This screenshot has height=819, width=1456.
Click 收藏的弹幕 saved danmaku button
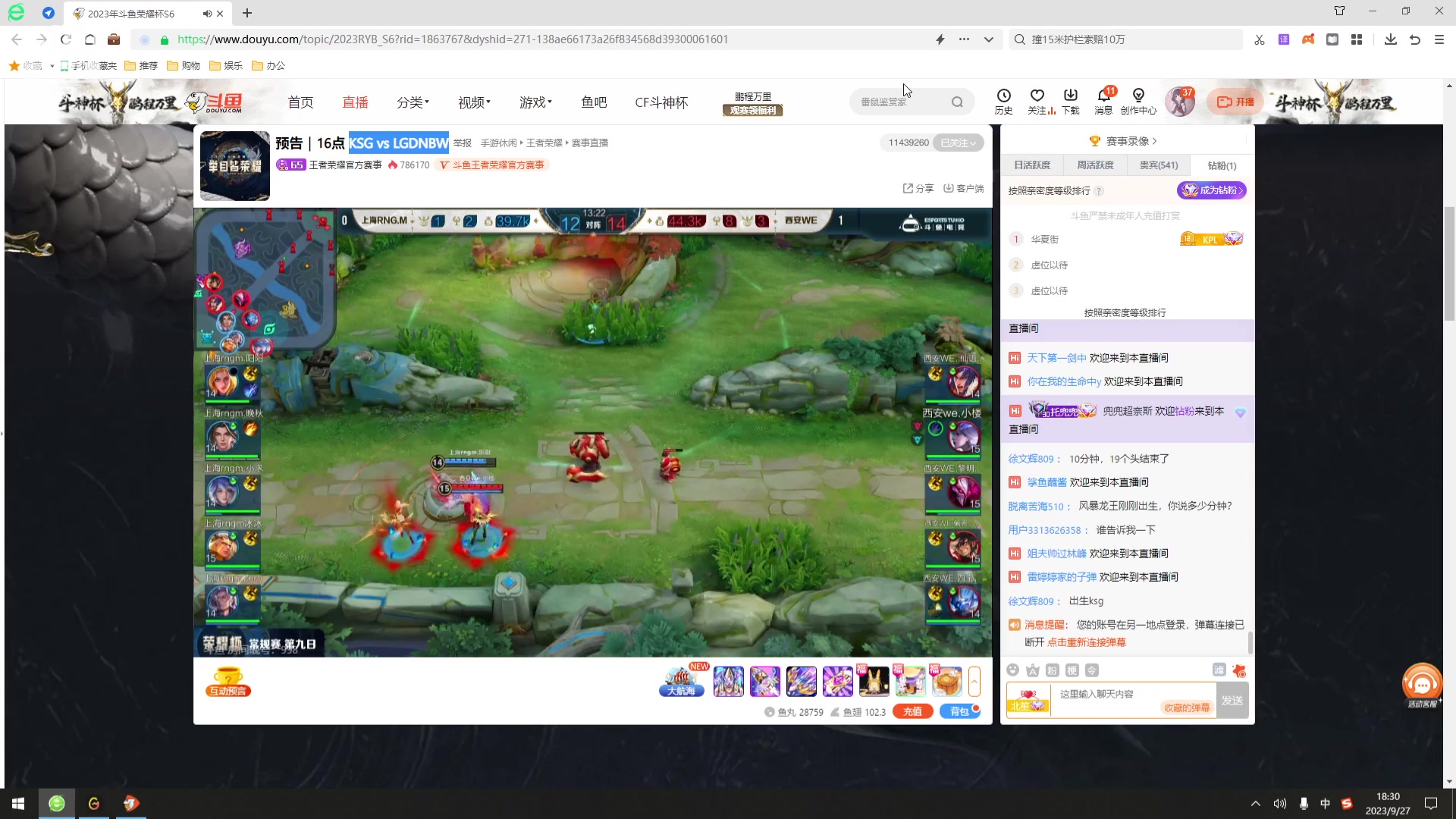(x=1187, y=707)
